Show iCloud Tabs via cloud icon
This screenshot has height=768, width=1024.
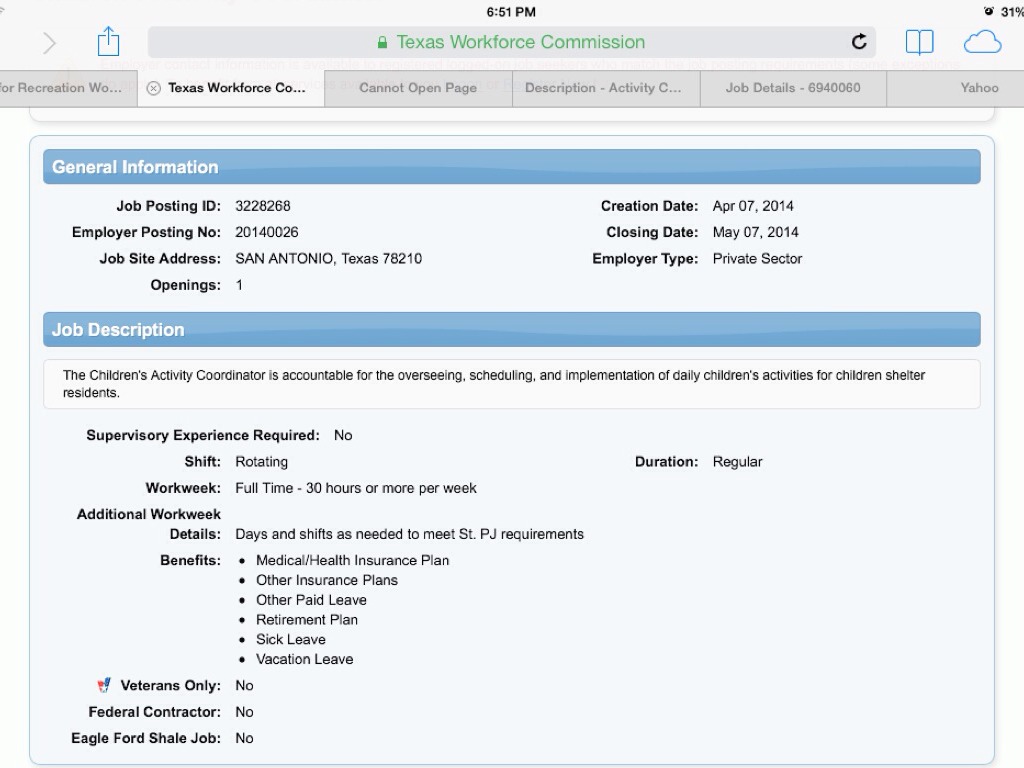tap(982, 42)
